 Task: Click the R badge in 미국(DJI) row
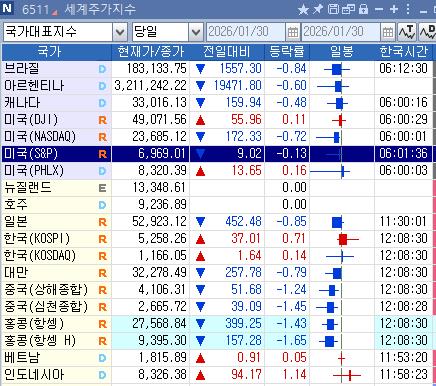tap(103, 120)
